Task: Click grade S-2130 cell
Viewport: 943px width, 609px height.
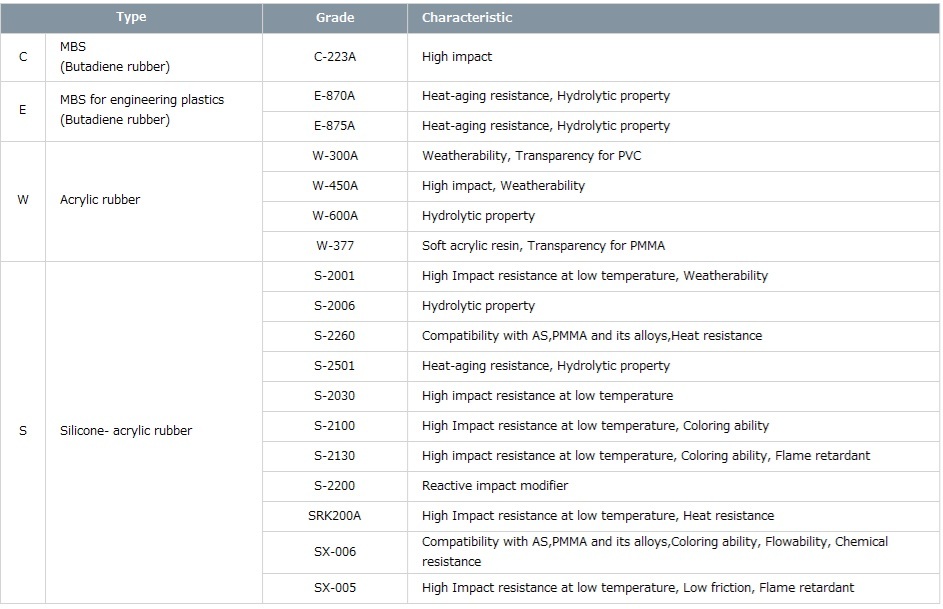Action: click(x=334, y=456)
